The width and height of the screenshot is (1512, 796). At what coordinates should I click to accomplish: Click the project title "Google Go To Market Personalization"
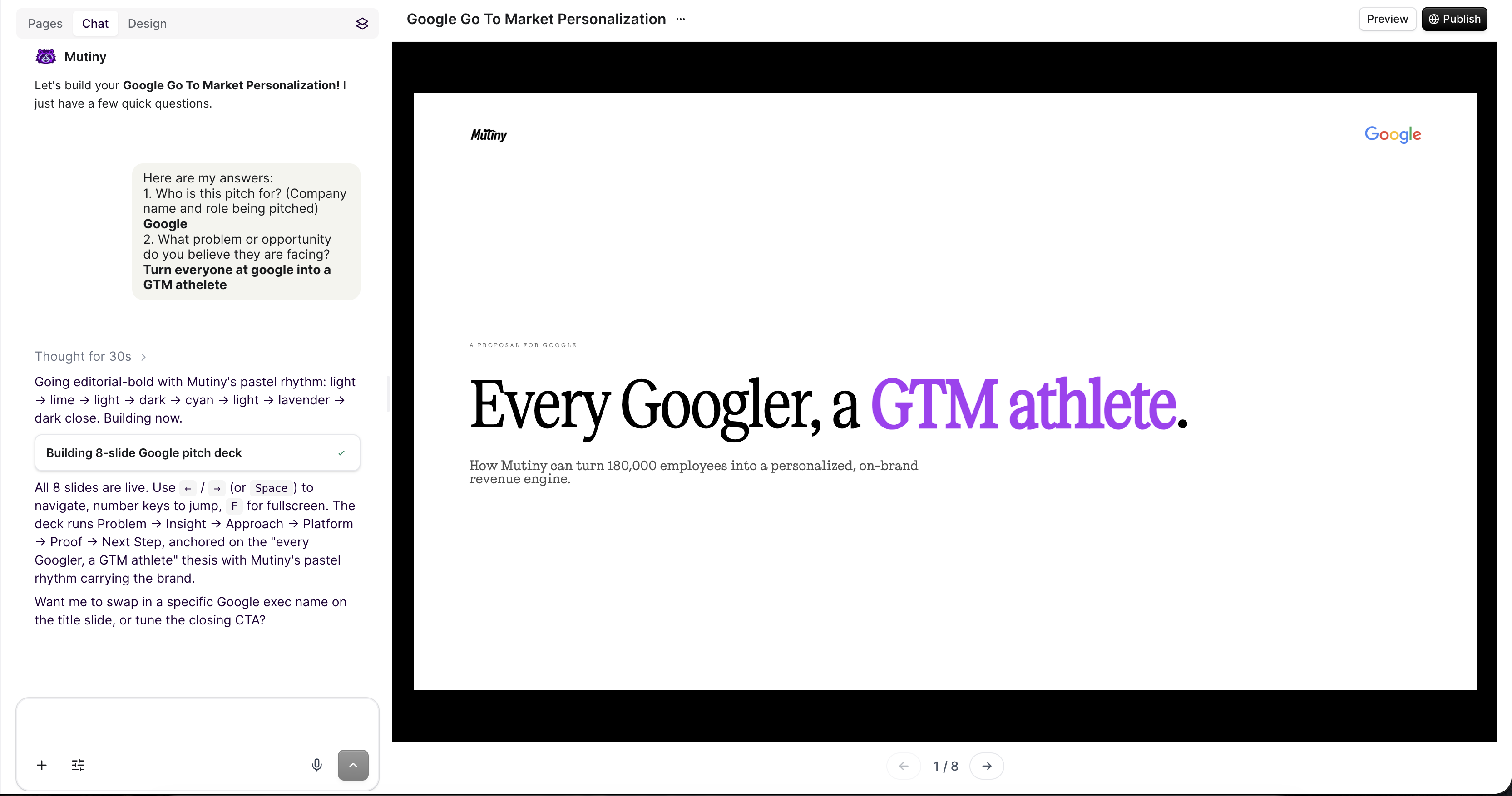point(537,19)
